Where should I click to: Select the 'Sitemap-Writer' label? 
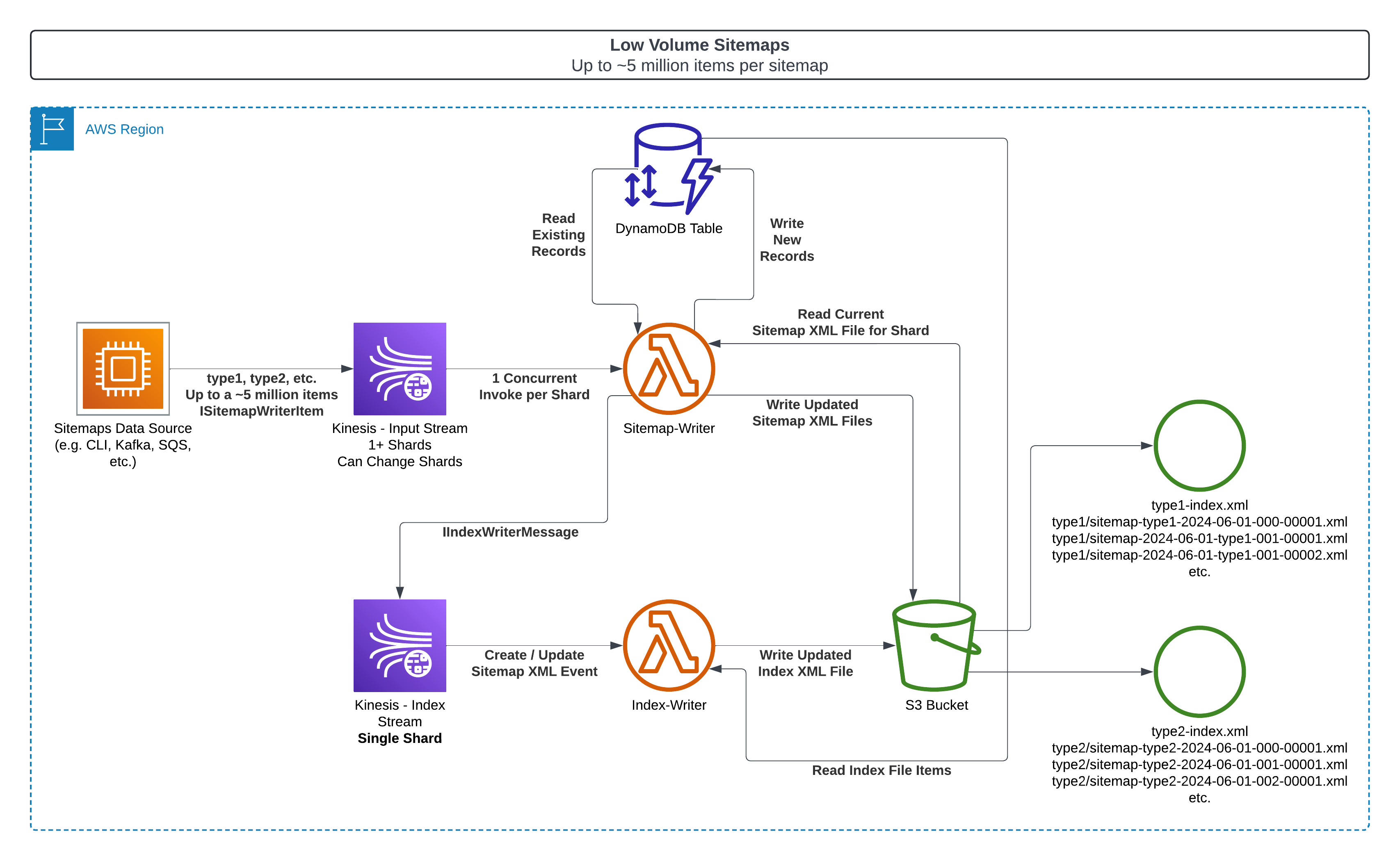[669, 428]
